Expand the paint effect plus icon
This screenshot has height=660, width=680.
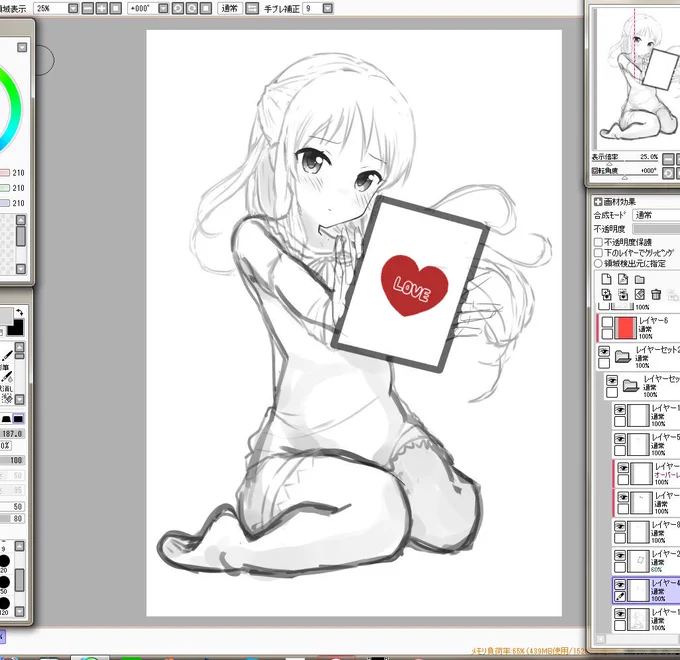point(598,202)
